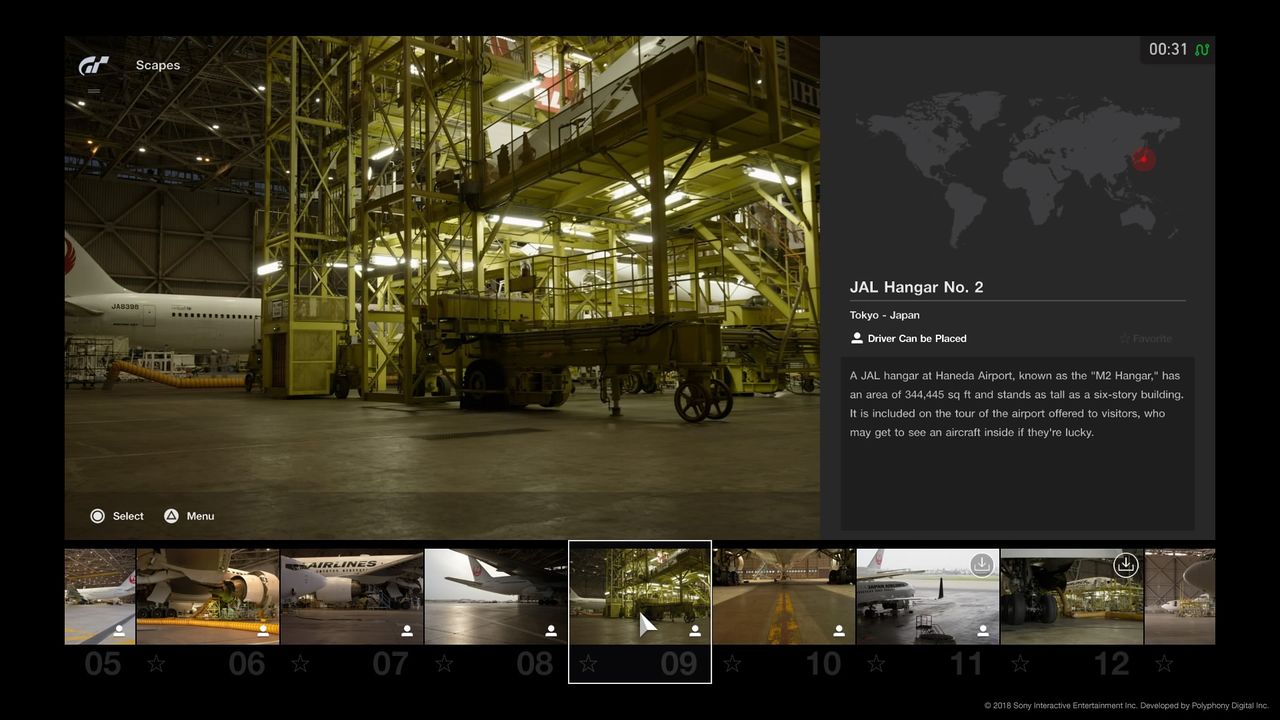Click the red location marker on world map
Screen dimensions: 1280x720
point(1144,159)
